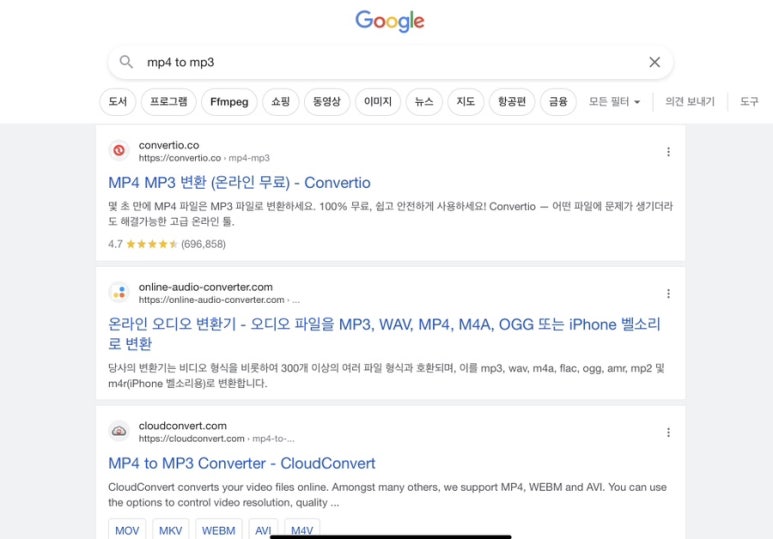Open more options for convertio.co result
The width and height of the screenshot is (773, 539).
click(x=668, y=152)
